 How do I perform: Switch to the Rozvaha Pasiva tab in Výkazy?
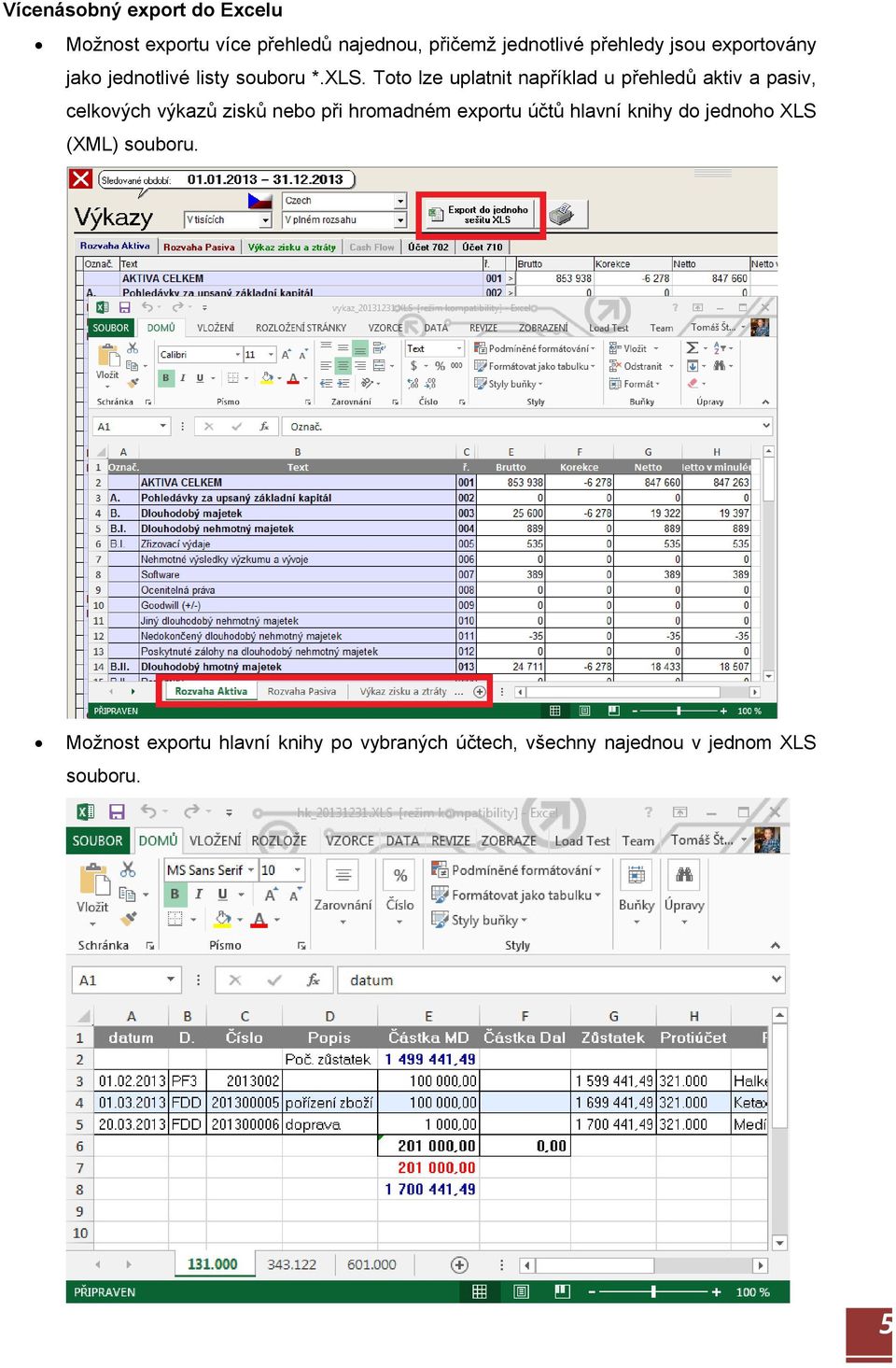199,247
